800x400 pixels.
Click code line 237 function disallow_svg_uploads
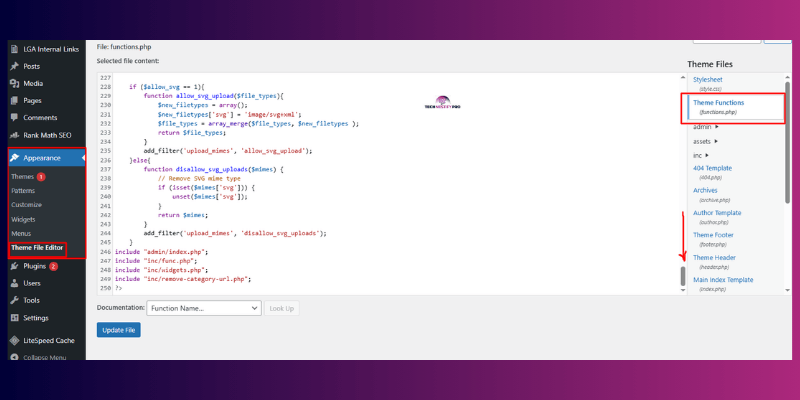[x=213, y=169]
